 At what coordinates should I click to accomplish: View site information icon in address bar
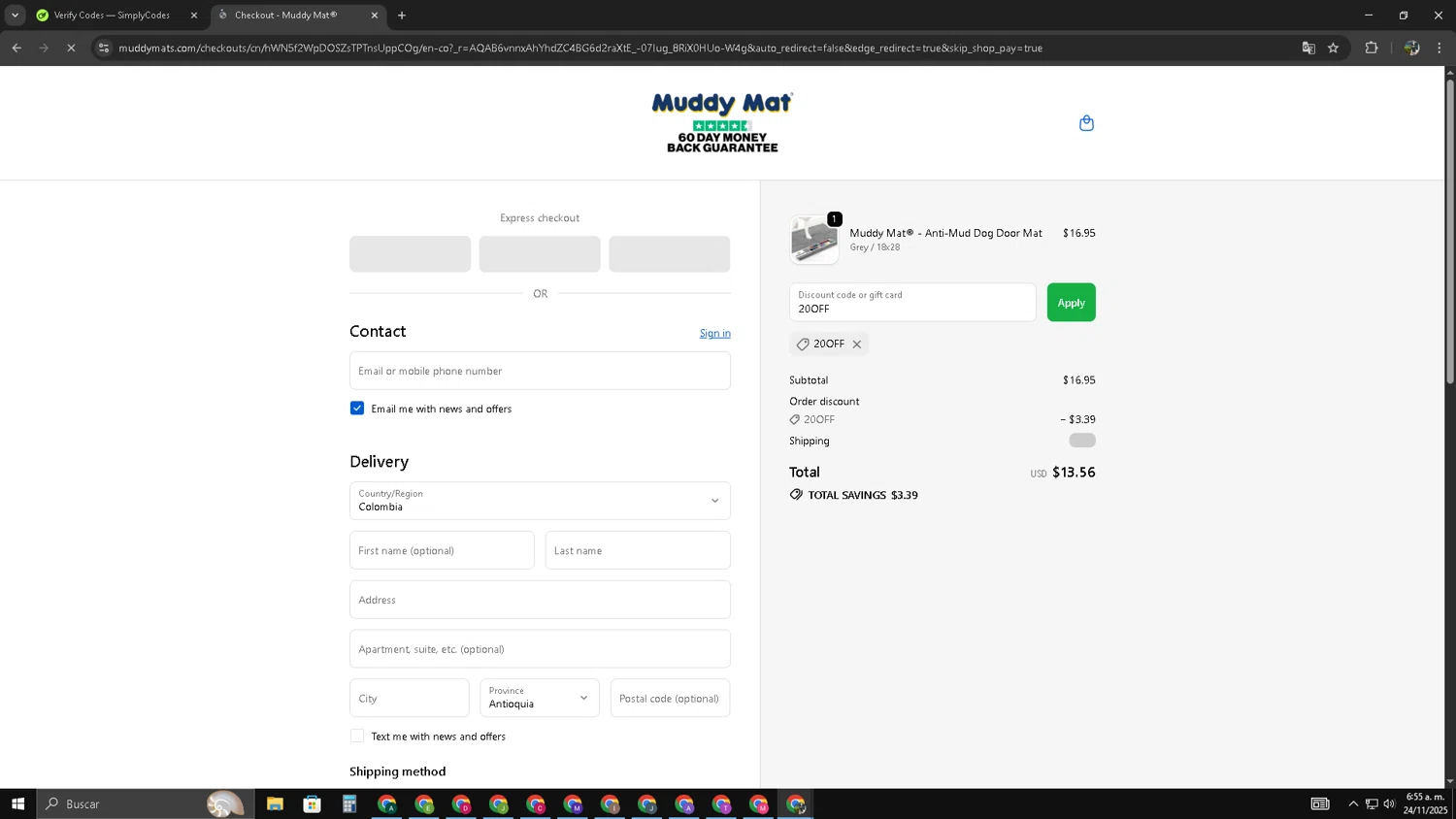104,48
